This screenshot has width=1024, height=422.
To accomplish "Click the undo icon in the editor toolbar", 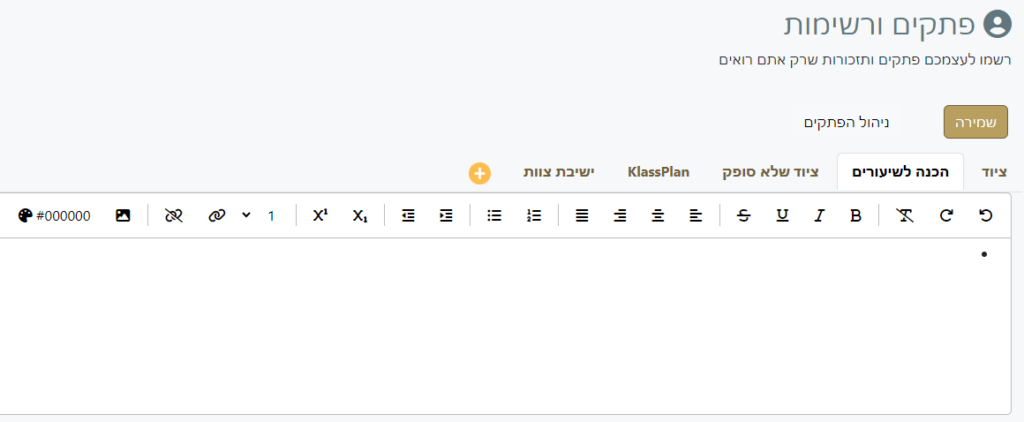I will 986,215.
